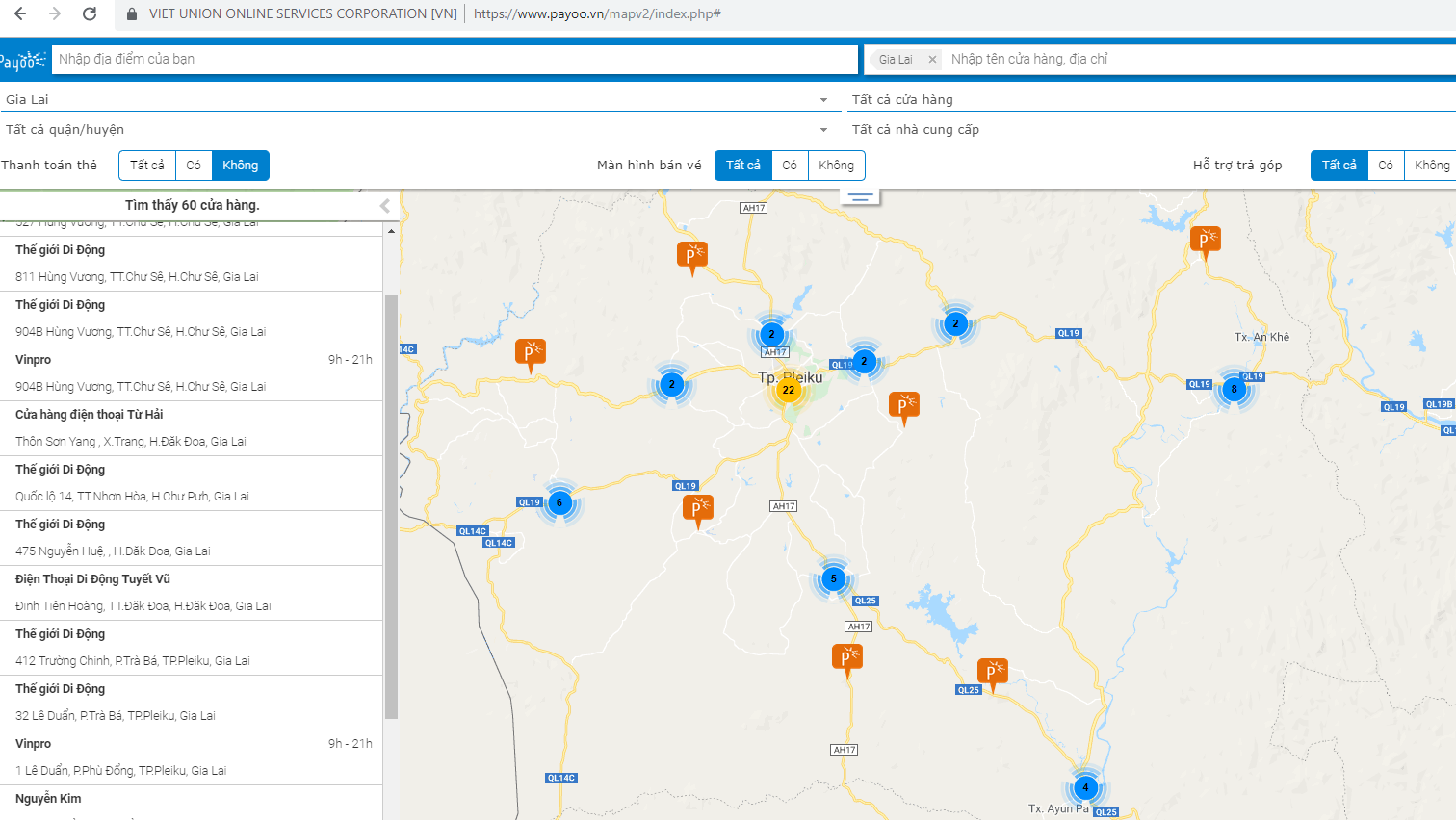Select 'Có' for Màn hình bán vé
This screenshot has height=820, width=1456.
coord(790,166)
